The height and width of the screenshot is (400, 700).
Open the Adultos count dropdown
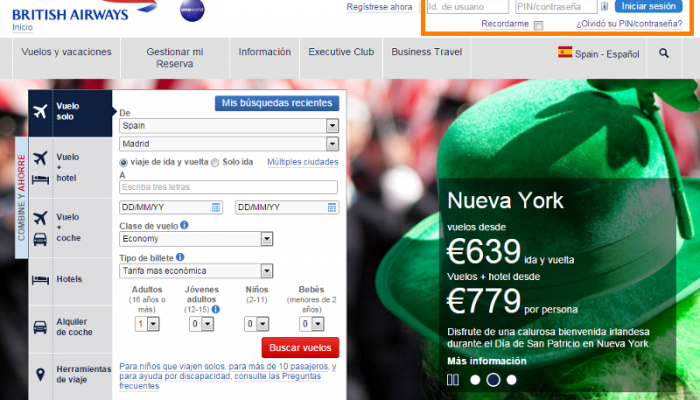(147, 324)
